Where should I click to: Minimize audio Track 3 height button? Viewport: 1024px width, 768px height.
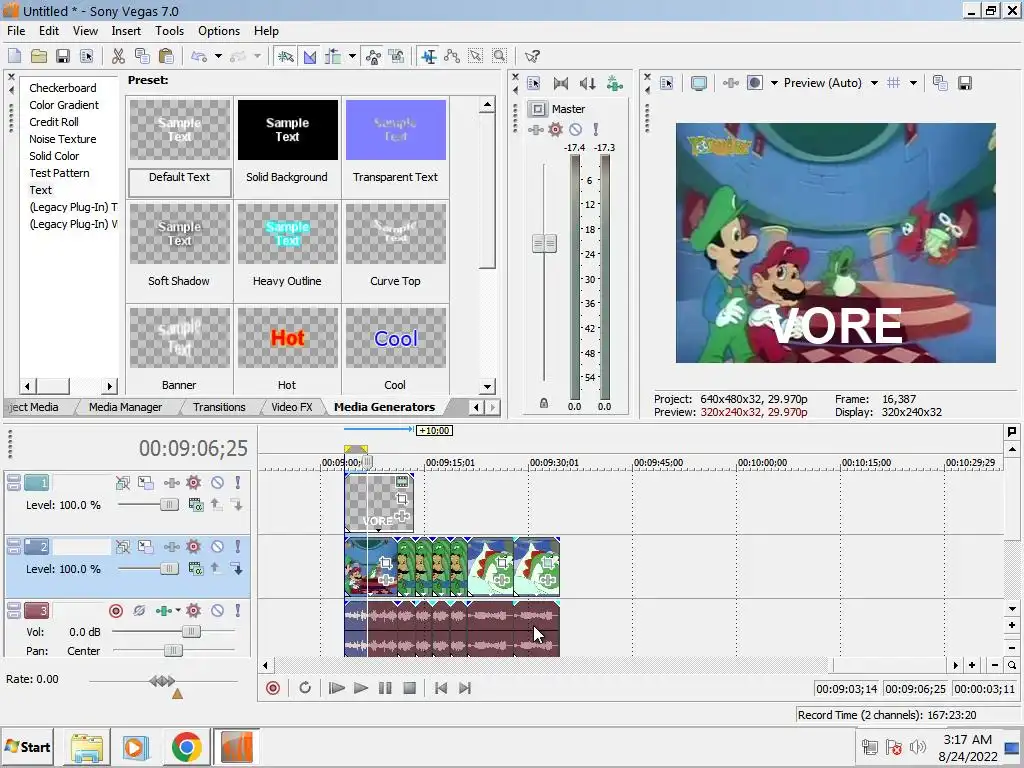click(x=14, y=607)
